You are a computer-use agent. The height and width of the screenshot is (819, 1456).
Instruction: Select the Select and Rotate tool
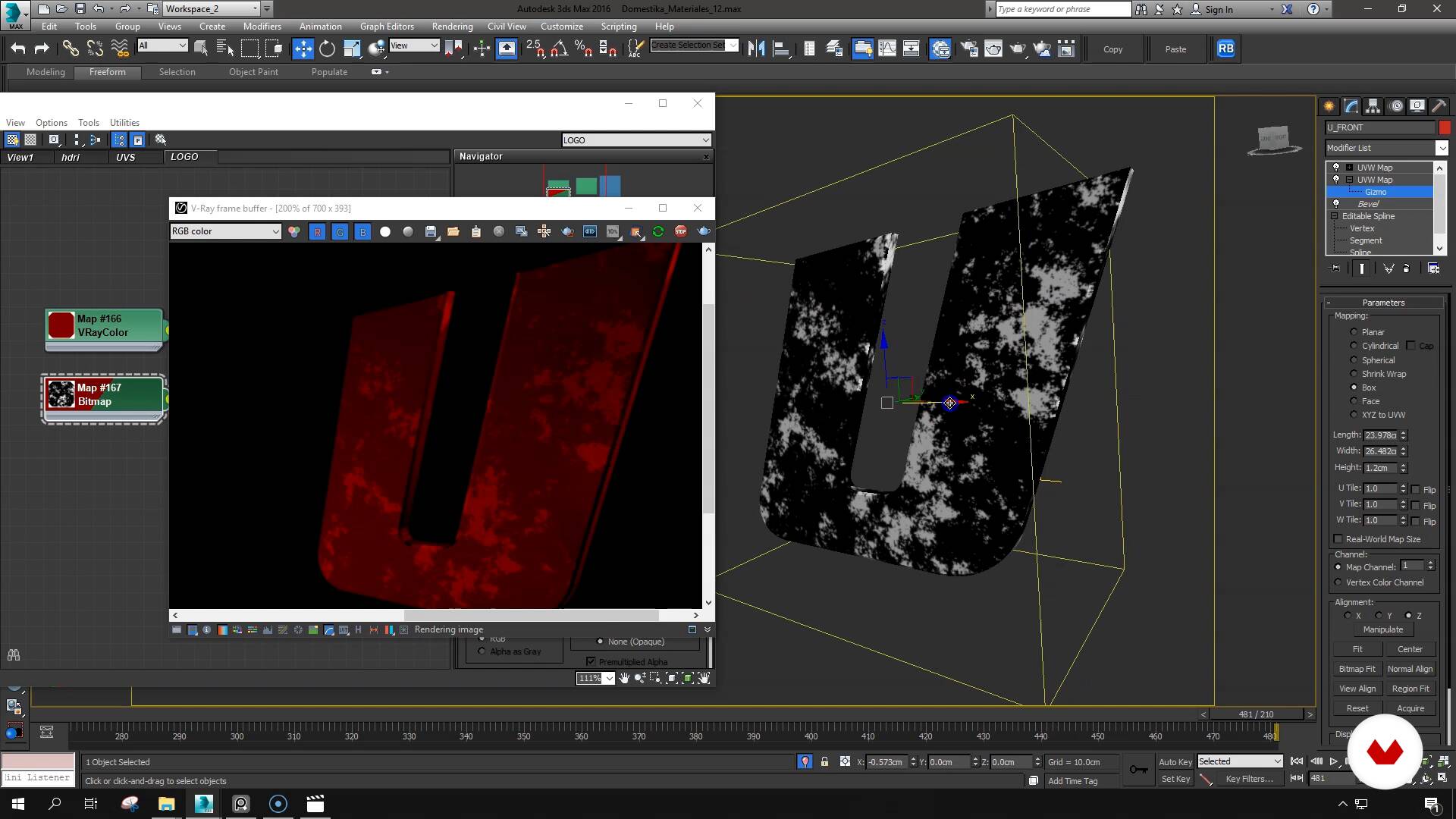tap(327, 49)
